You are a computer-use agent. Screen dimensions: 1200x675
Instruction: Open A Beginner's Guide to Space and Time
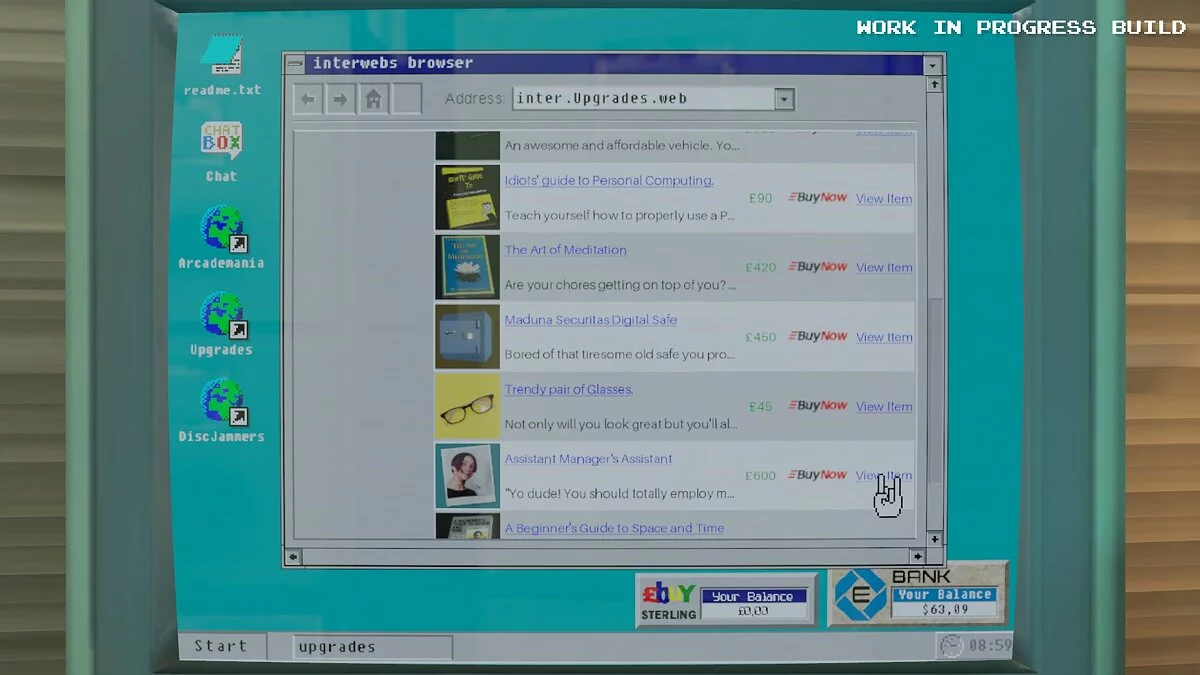click(614, 528)
